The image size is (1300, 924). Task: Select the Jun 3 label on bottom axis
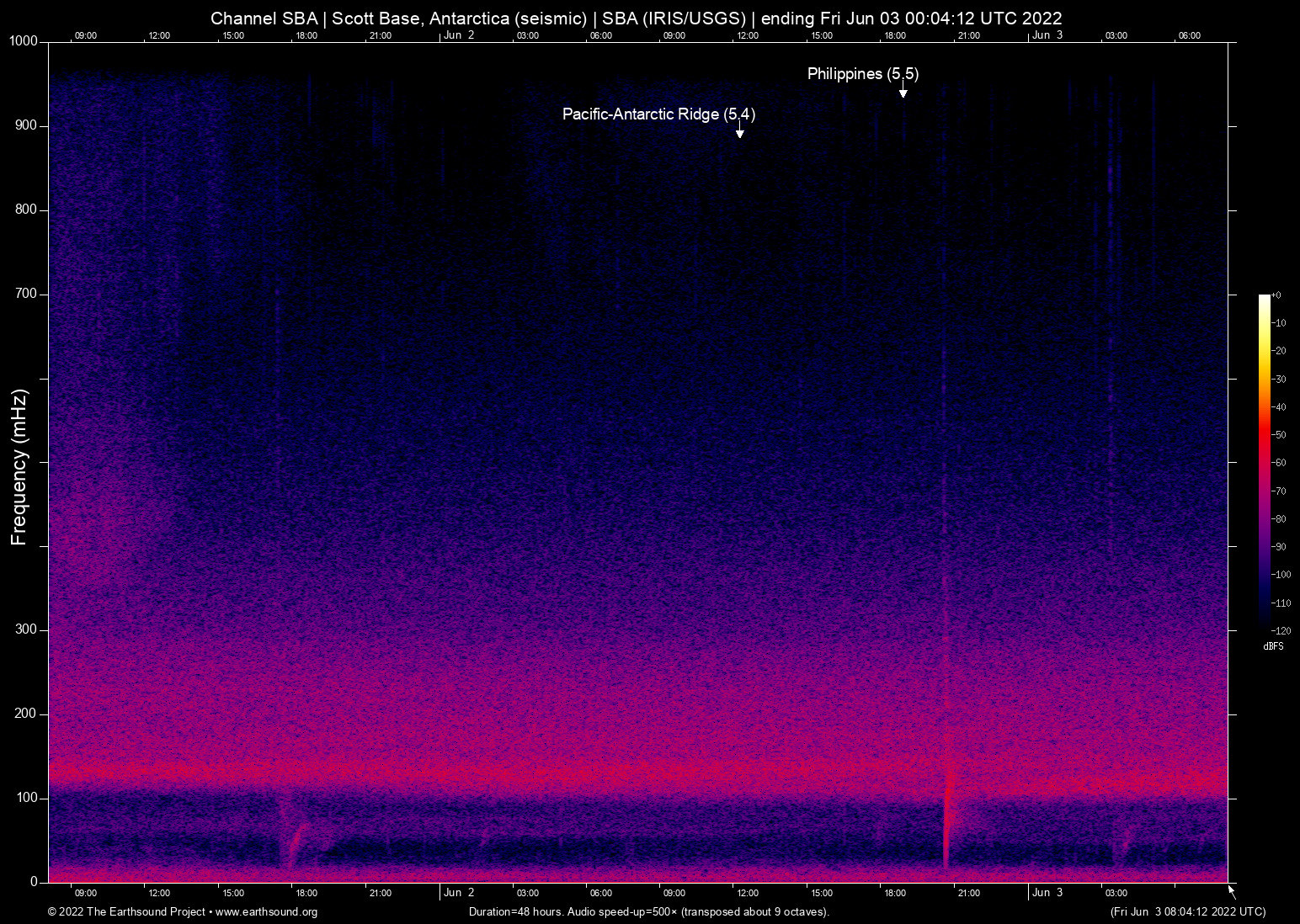[x=1047, y=893]
